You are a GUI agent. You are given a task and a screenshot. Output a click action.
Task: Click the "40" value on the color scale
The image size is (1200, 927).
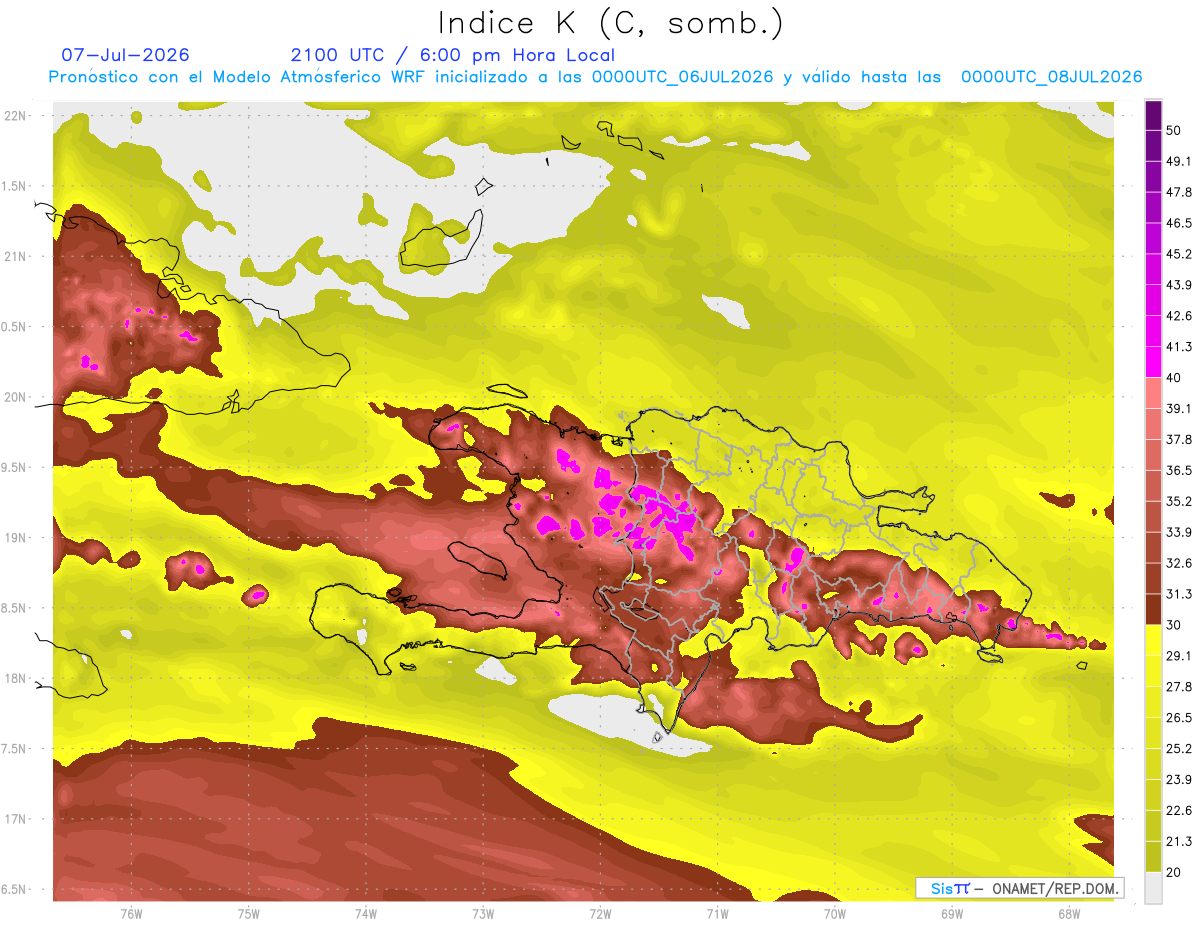1174,377
